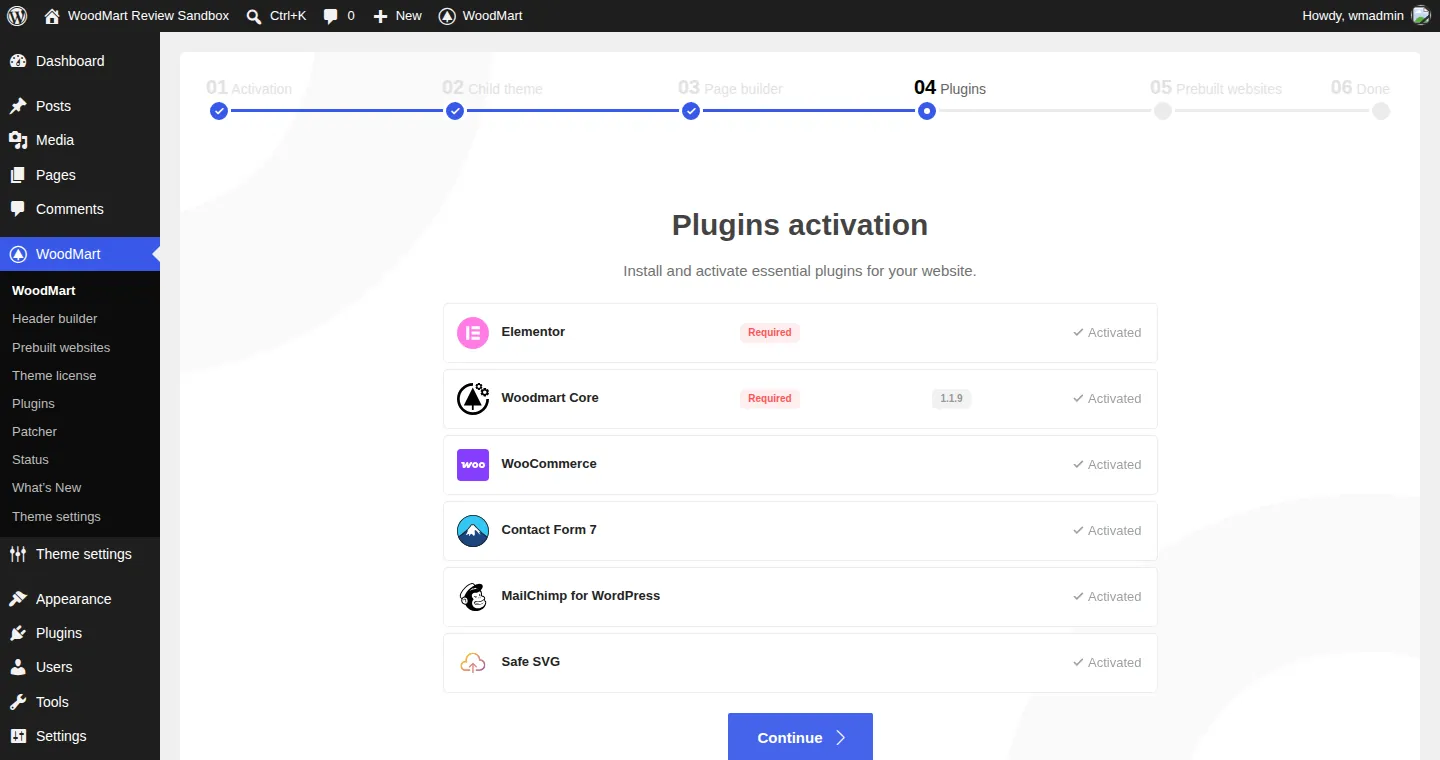1440x760 pixels.
Task: Click the Pages icon in the sidebar
Action: [x=18, y=175]
